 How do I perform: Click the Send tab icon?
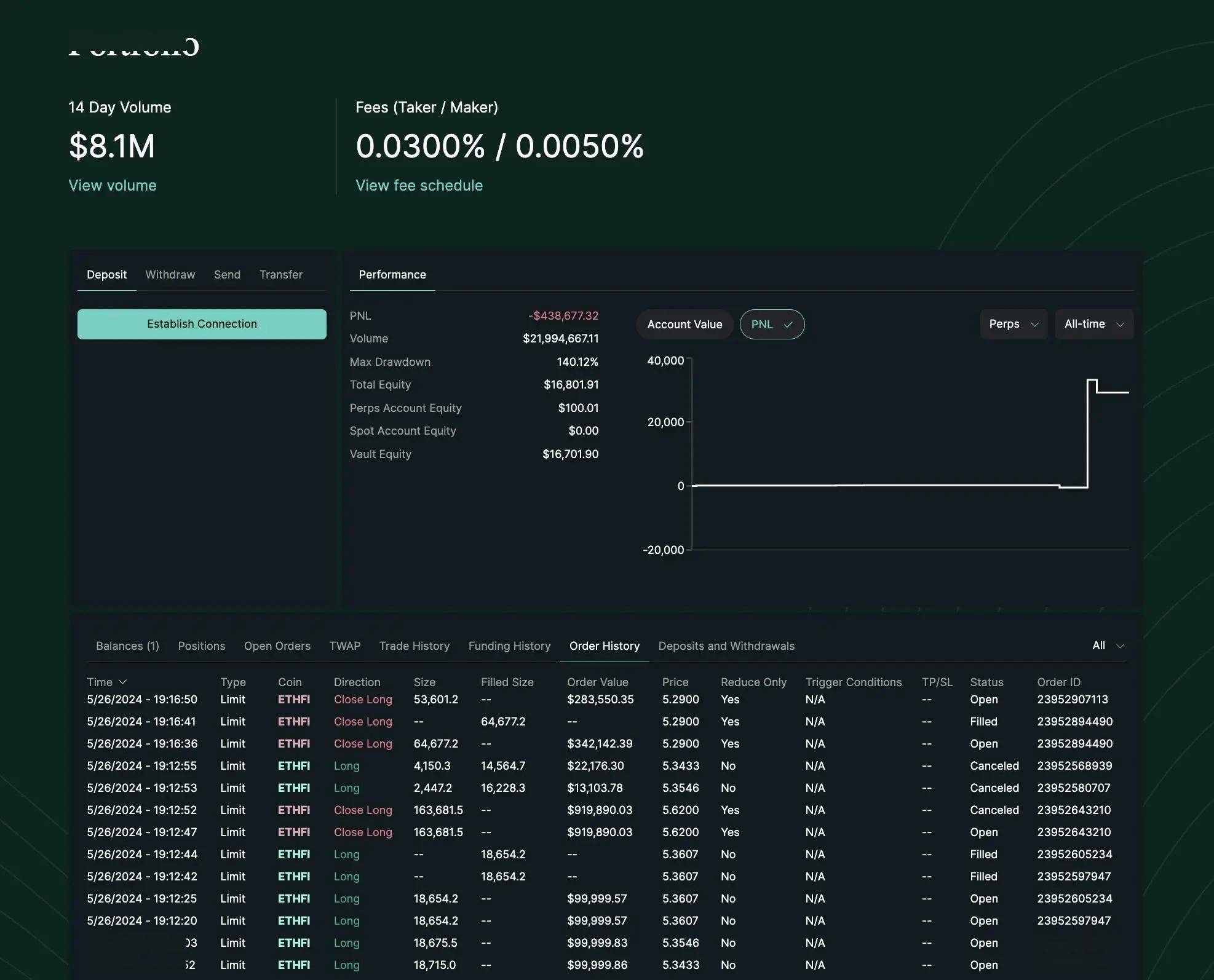(x=227, y=274)
